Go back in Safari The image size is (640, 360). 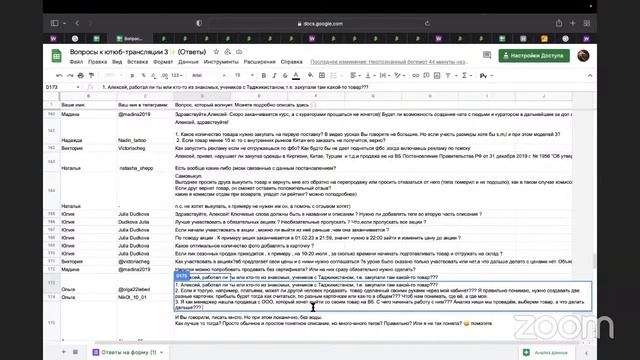(x=77, y=23)
